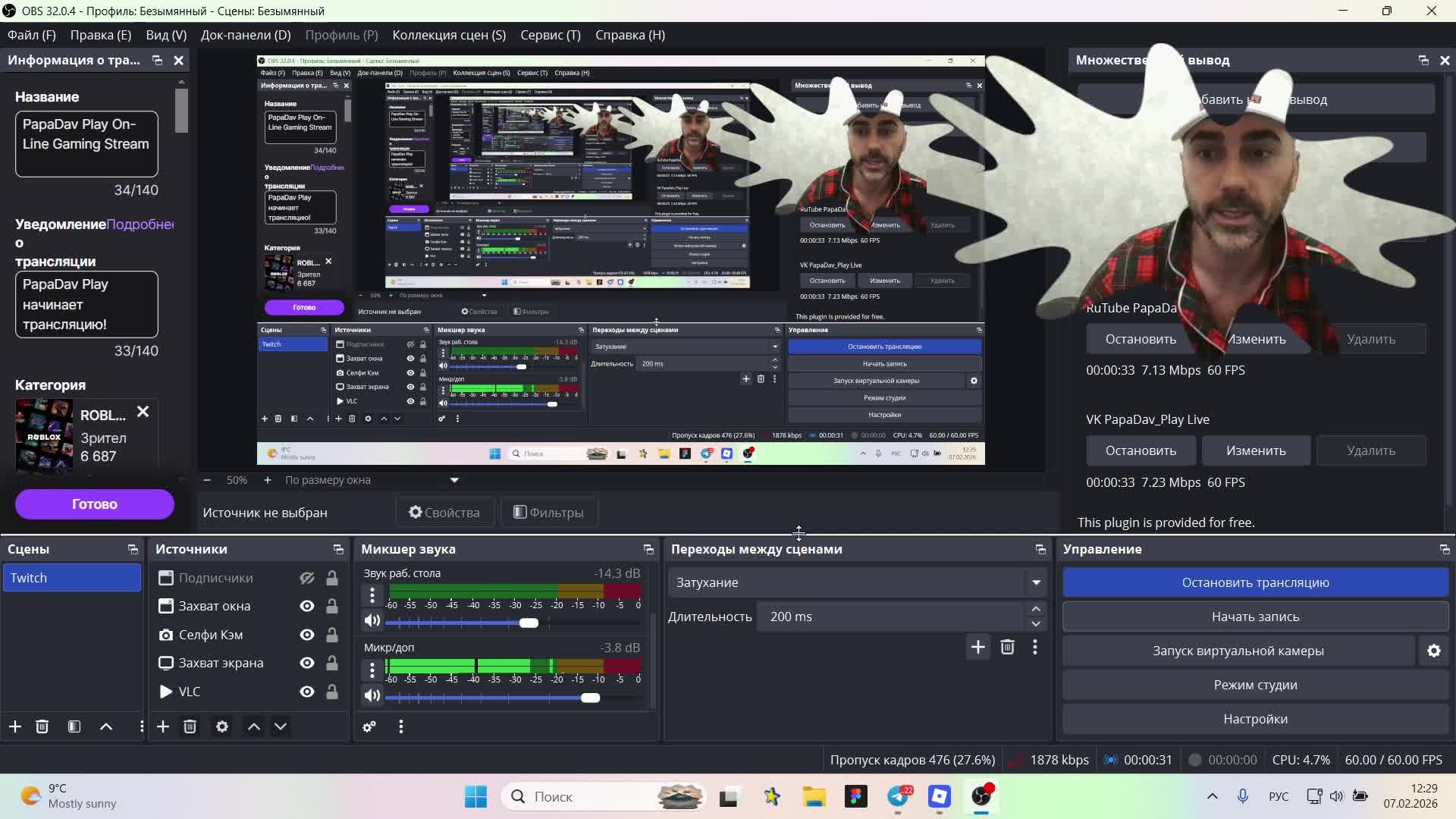Expand the Затухание transition dropdown
This screenshot has width=1456, height=819.
point(1036,582)
